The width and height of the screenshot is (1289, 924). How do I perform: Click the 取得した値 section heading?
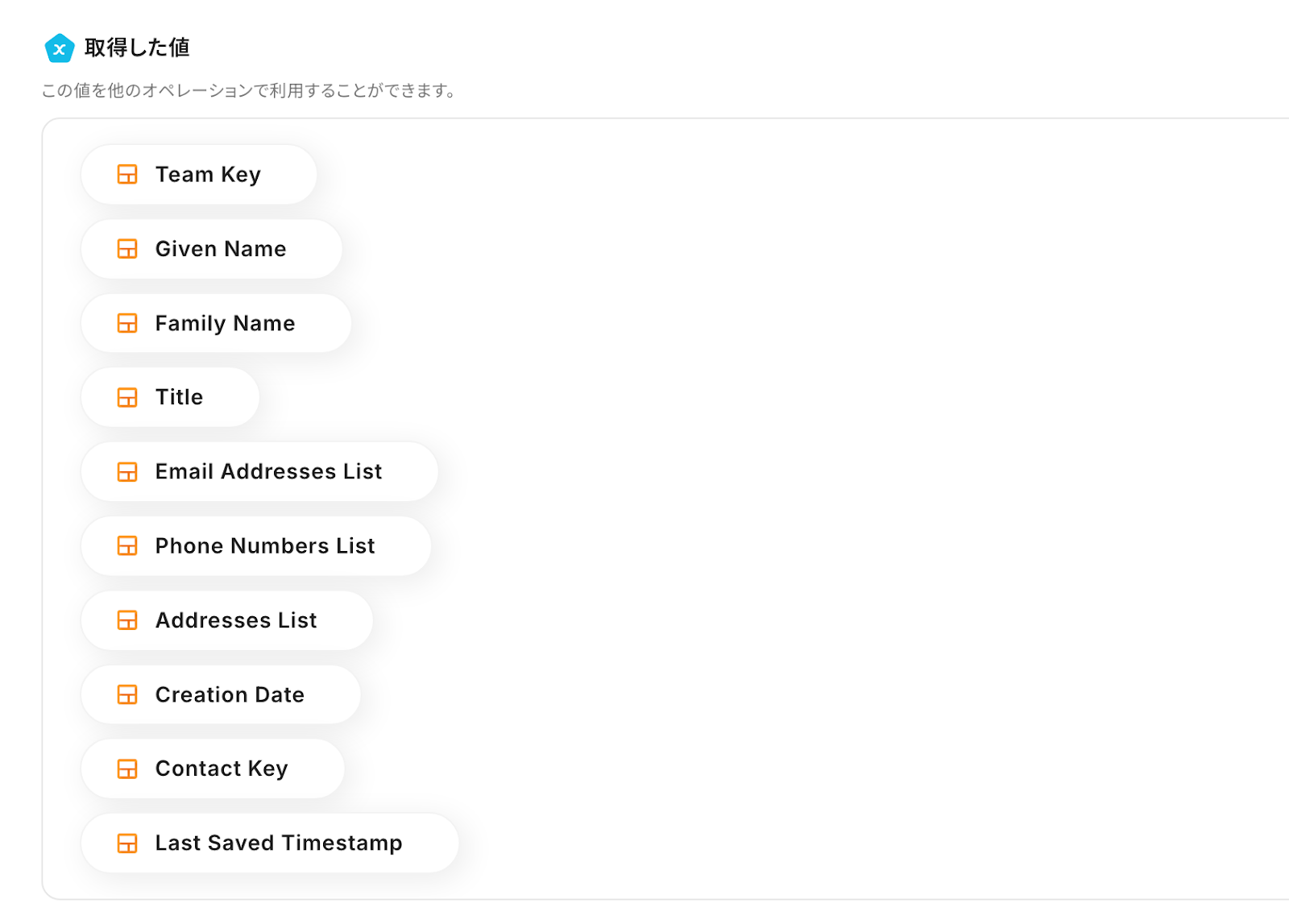(x=137, y=48)
